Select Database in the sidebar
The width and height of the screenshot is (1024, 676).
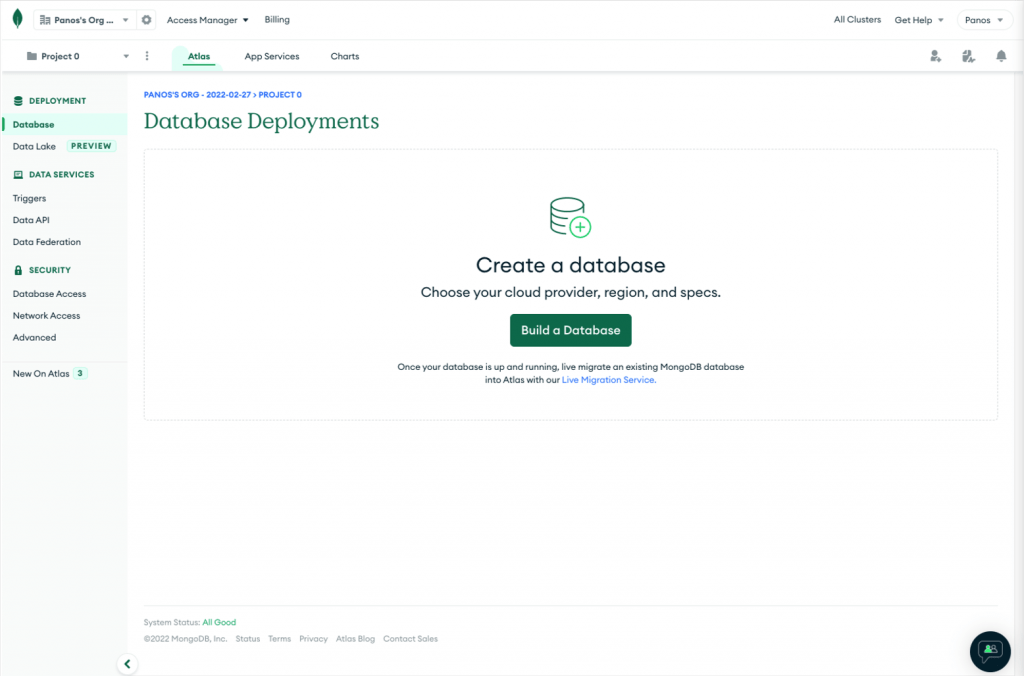[x=65, y=124]
